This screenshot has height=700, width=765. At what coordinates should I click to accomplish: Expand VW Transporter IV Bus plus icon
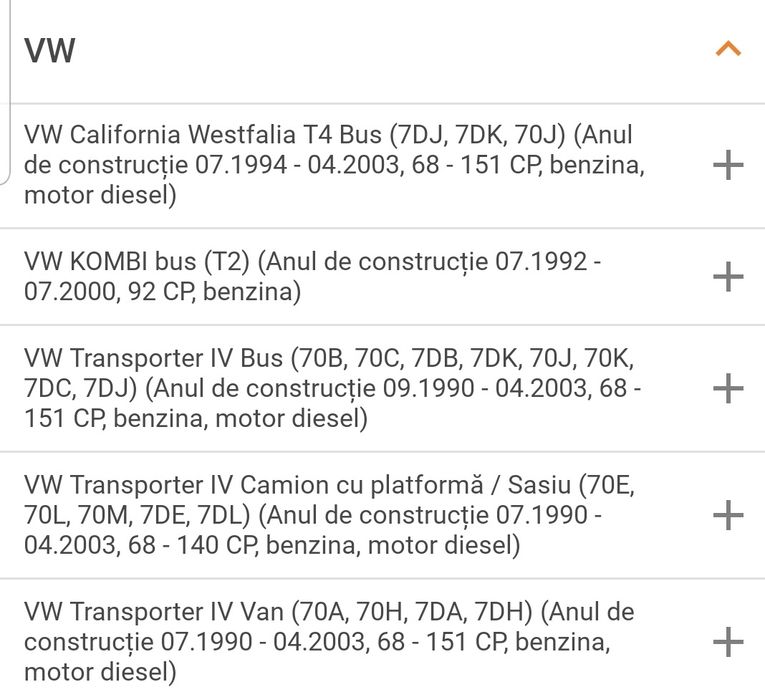point(728,388)
